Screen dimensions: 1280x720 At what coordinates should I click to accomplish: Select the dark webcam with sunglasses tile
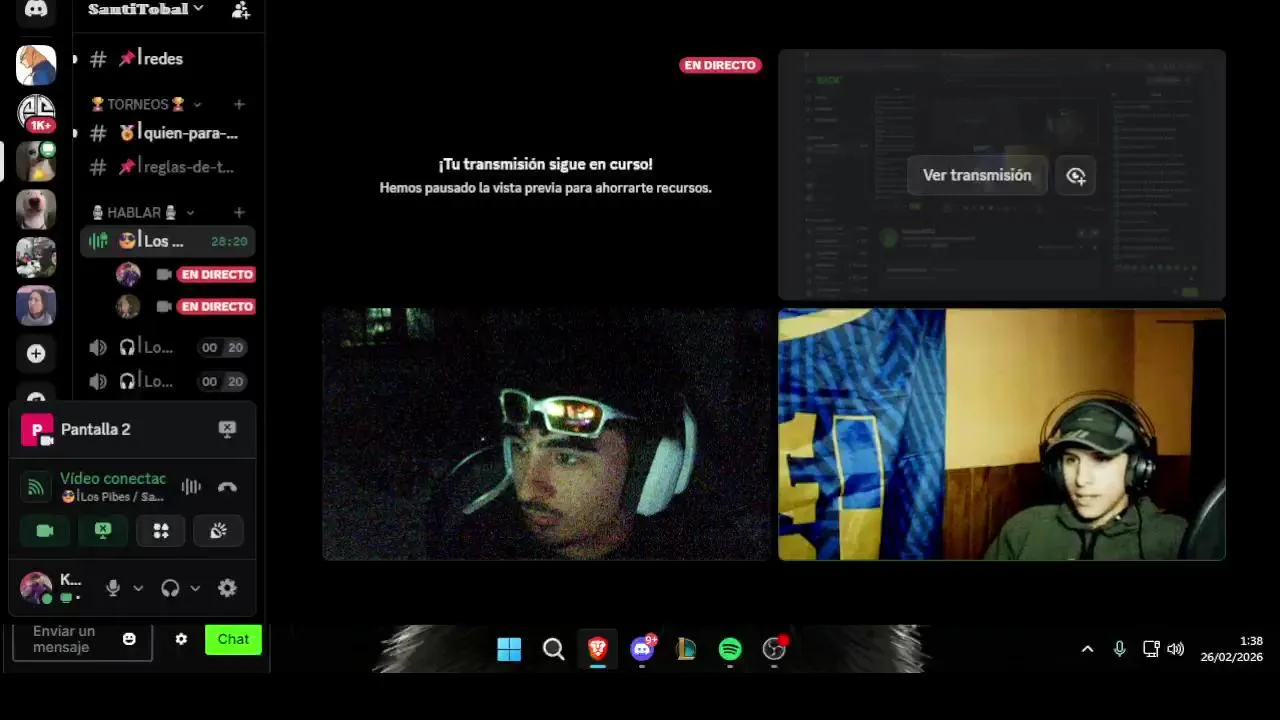(546, 434)
